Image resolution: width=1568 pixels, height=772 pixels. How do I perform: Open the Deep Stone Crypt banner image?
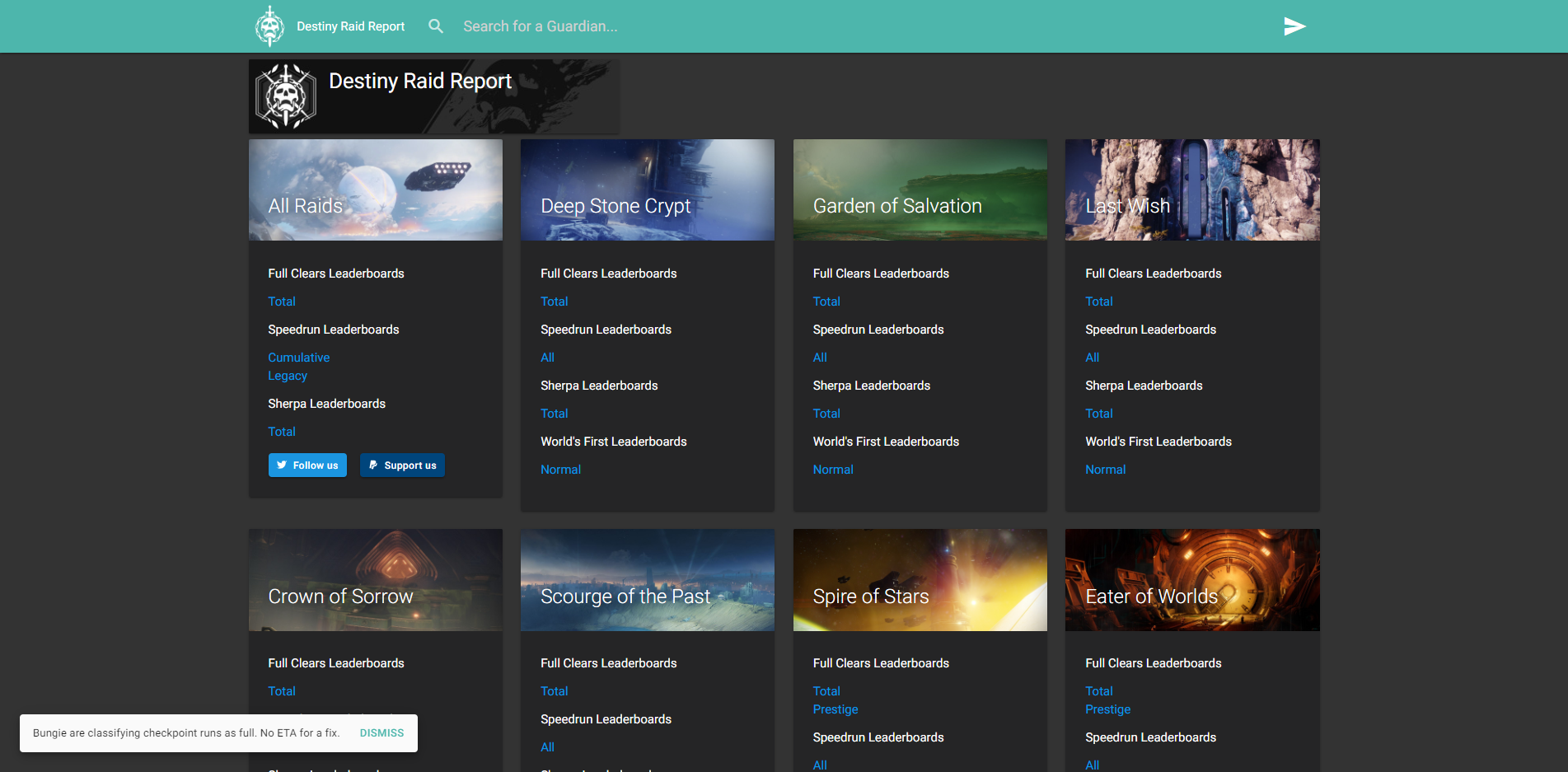(648, 189)
